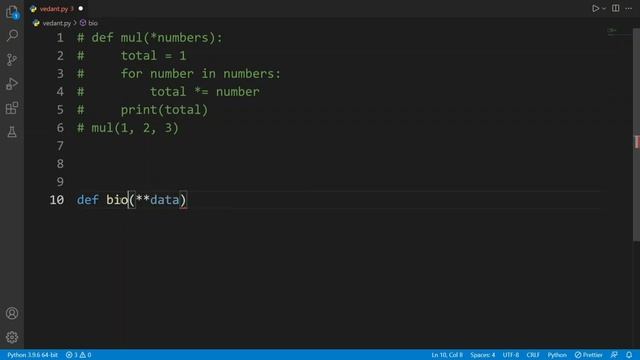Click the Prettier status item

point(589,355)
